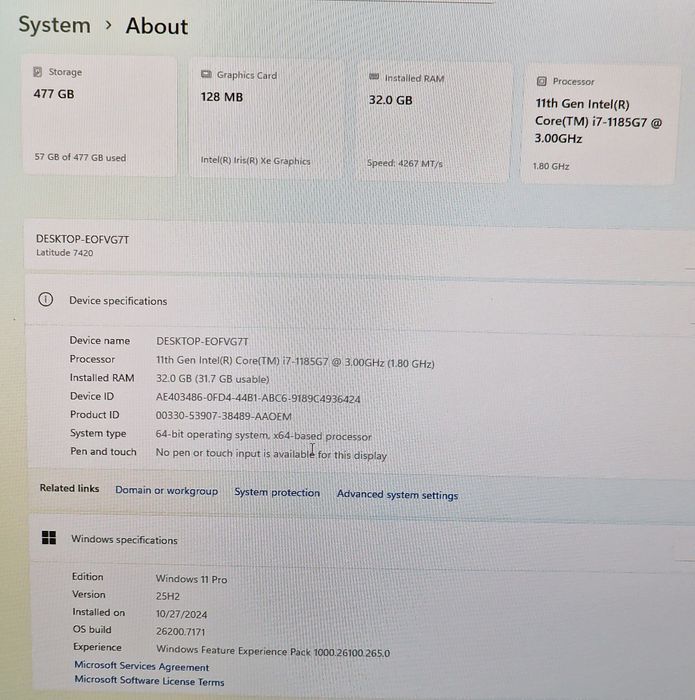Click 57 GB of 477 GB used text
The width and height of the screenshot is (695, 700).
coord(80,157)
